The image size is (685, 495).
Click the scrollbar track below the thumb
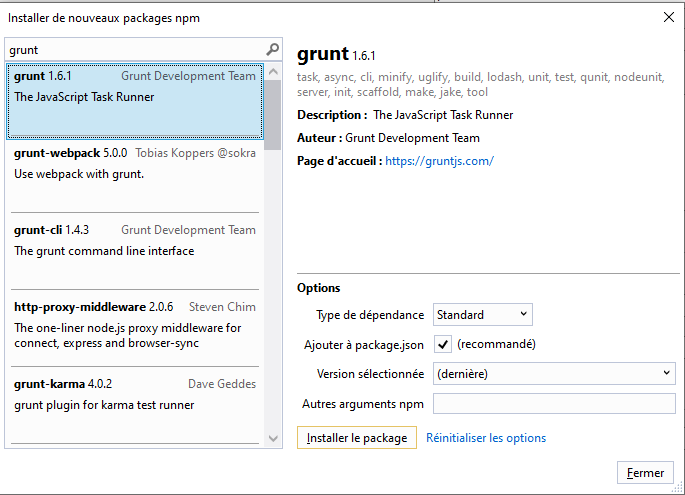click(272, 300)
